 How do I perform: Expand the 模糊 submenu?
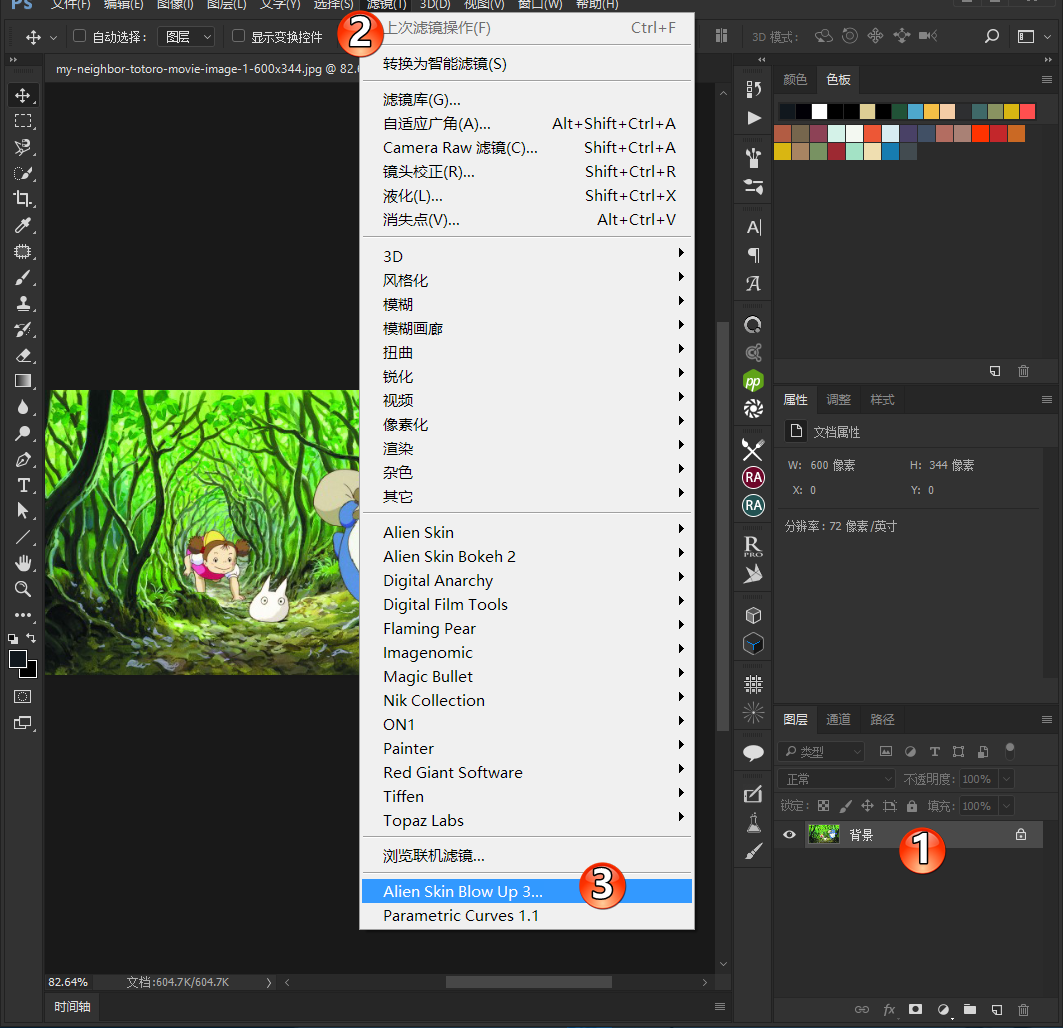(x=527, y=304)
